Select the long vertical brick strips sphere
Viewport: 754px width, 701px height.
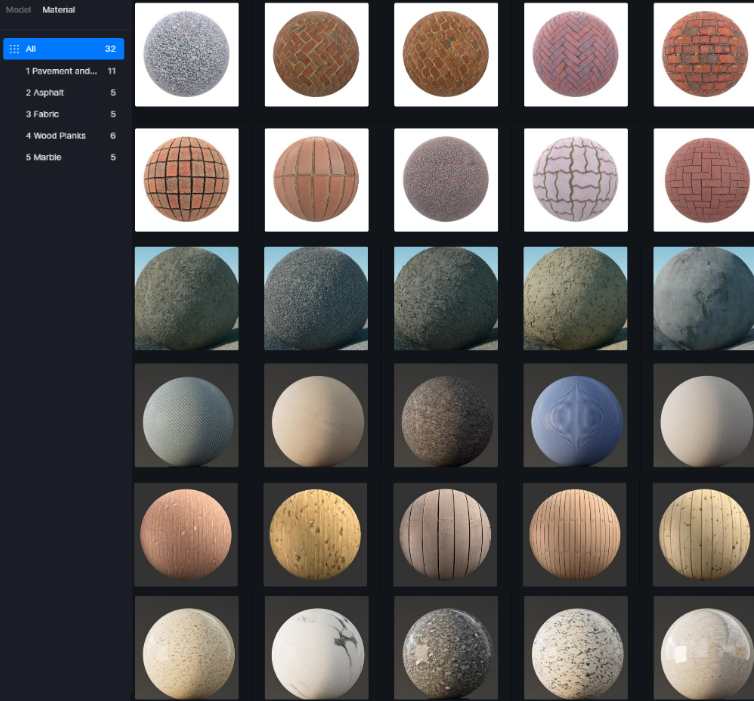point(316,180)
